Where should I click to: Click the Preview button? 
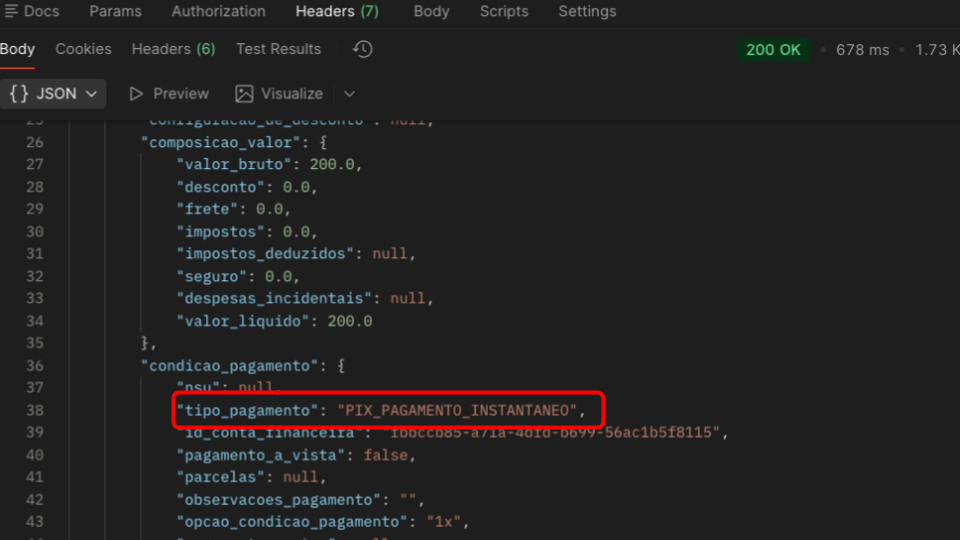pyautogui.click(x=169, y=94)
